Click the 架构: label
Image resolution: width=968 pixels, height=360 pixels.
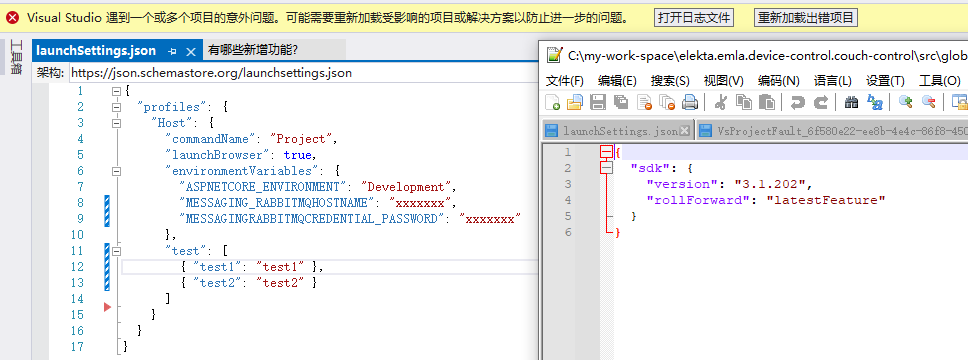pyautogui.click(x=50, y=73)
